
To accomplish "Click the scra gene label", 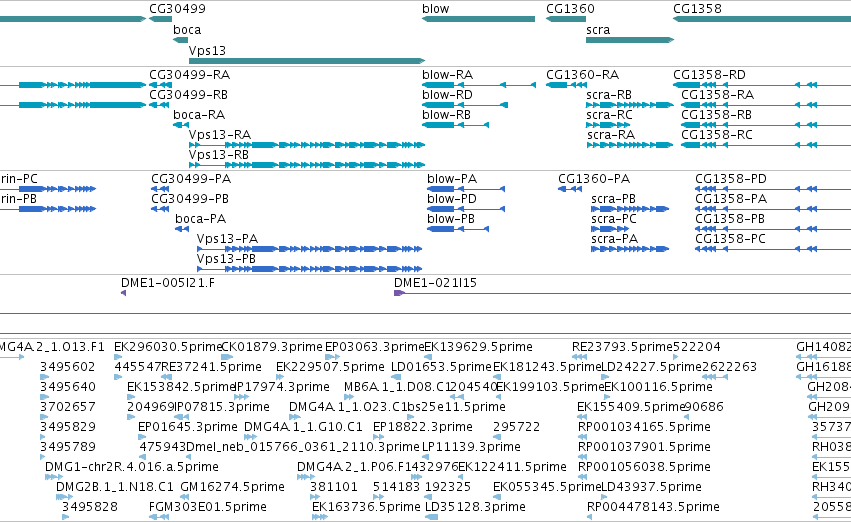I will coord(598,30).
